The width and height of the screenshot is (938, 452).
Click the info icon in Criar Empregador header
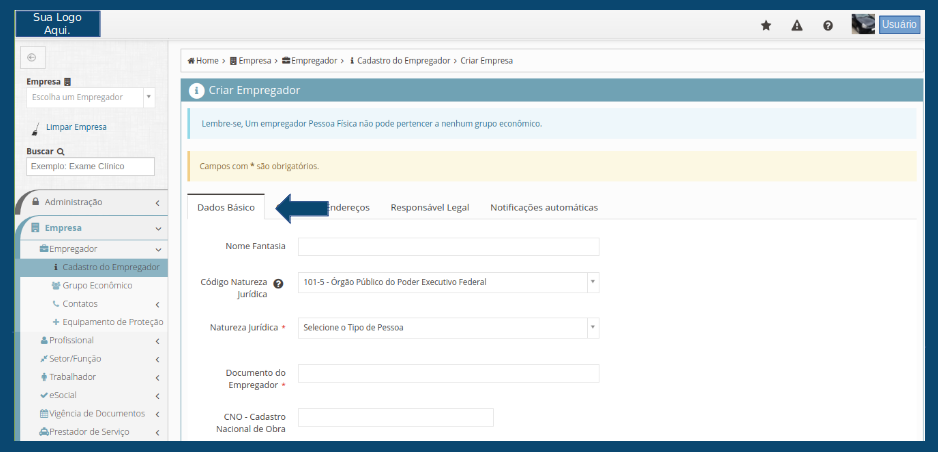tap(196, 90)
